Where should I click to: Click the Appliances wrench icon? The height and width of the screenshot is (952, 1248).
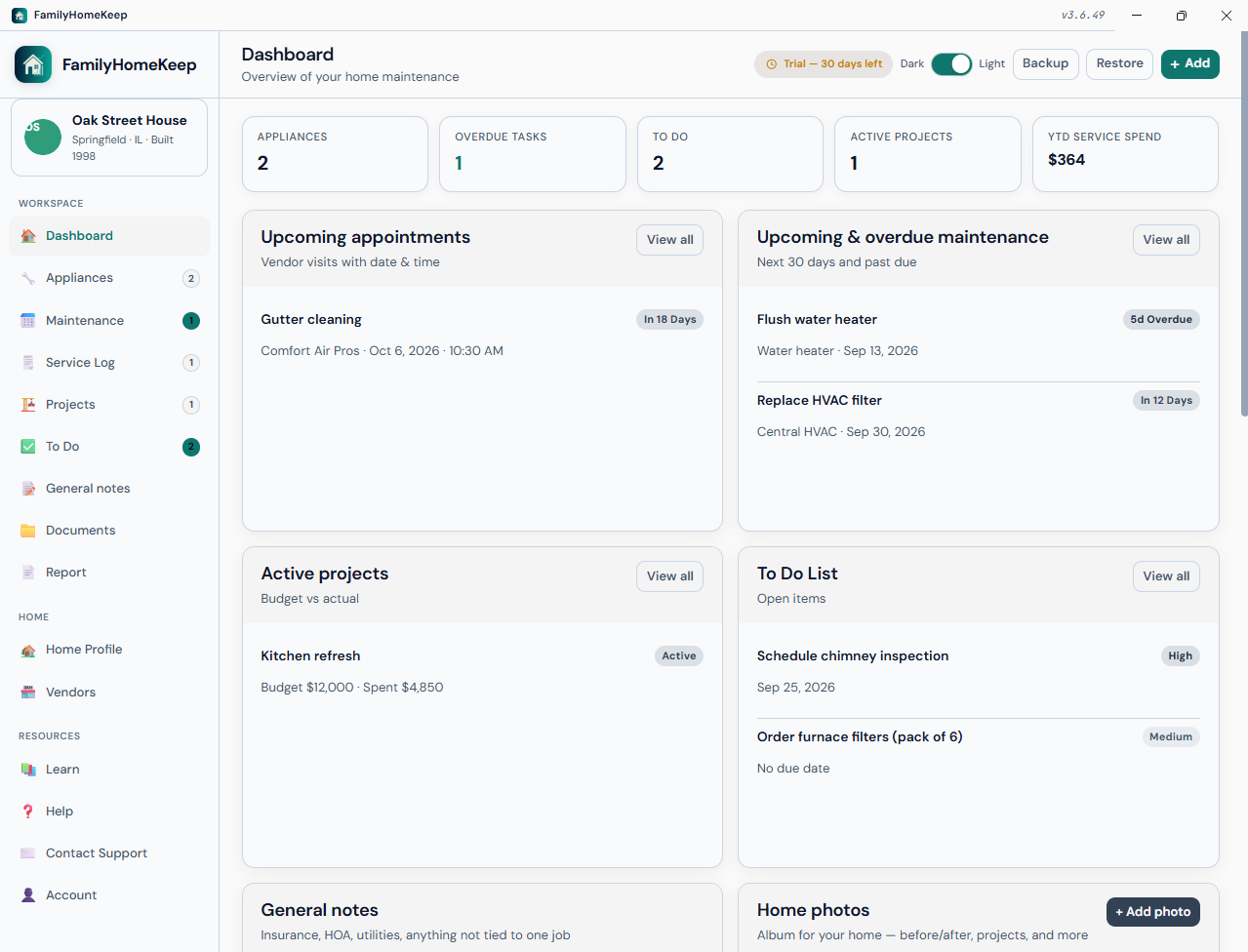(28, 278)
